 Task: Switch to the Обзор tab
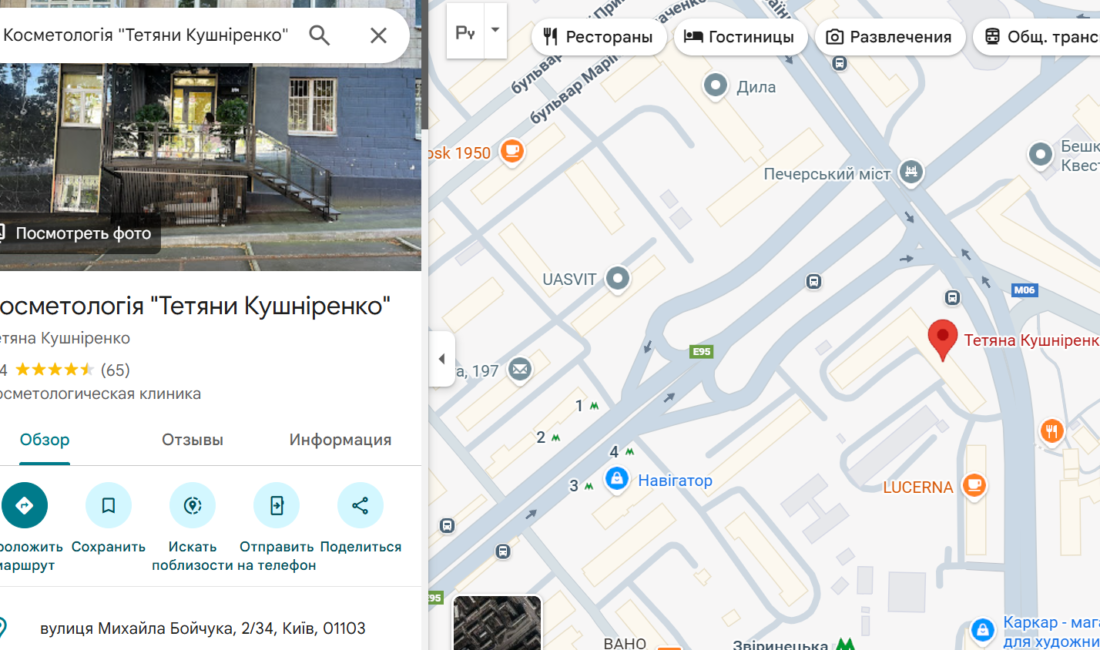[44, 440]
